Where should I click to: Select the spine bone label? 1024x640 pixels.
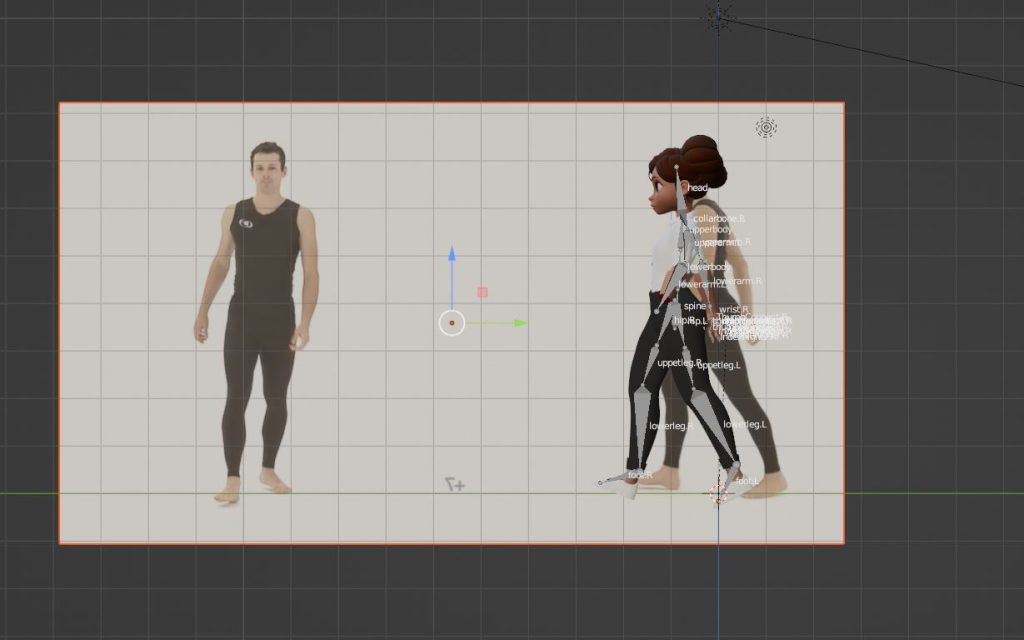click(x=694, y=306)
